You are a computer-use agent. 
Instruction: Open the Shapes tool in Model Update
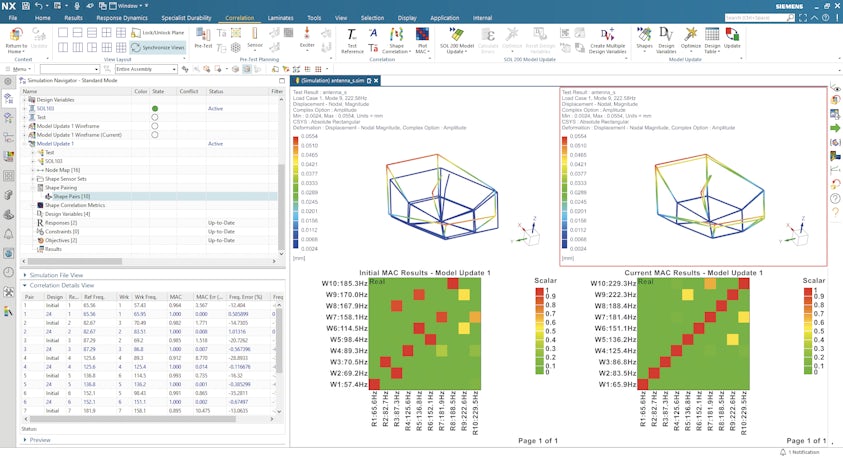(x=644, y=39)
